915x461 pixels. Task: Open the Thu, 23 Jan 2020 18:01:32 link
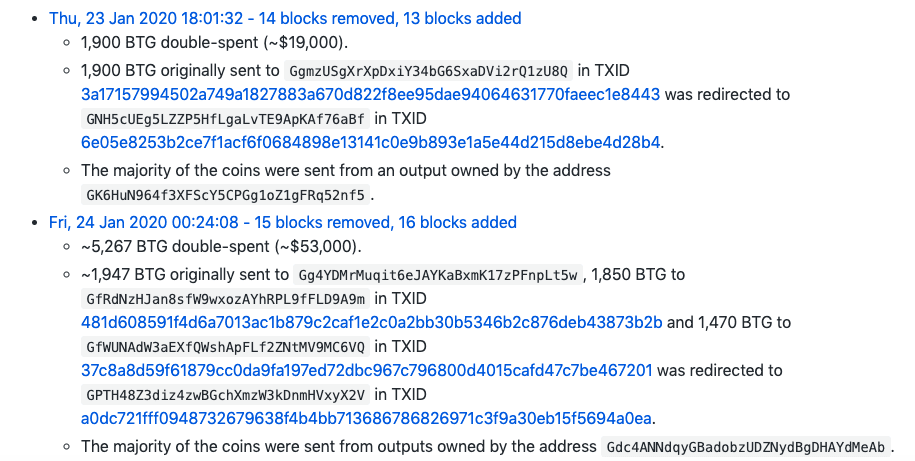tap(285, 19)
